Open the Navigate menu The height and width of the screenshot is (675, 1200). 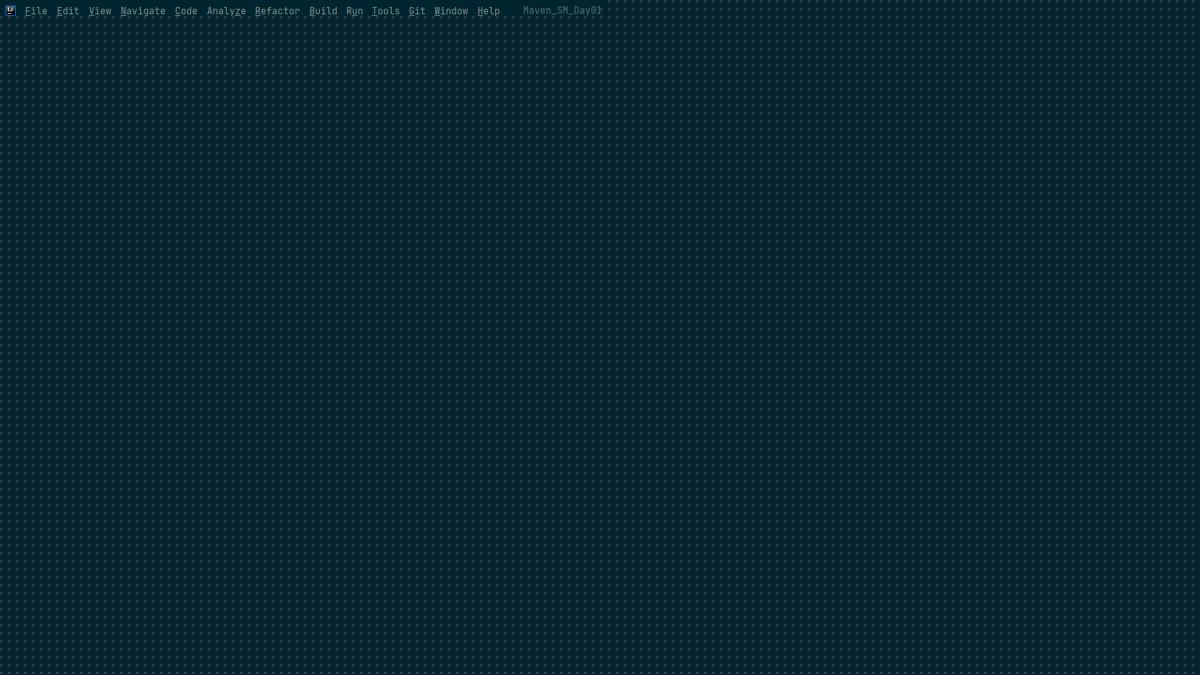coord(143,11)
